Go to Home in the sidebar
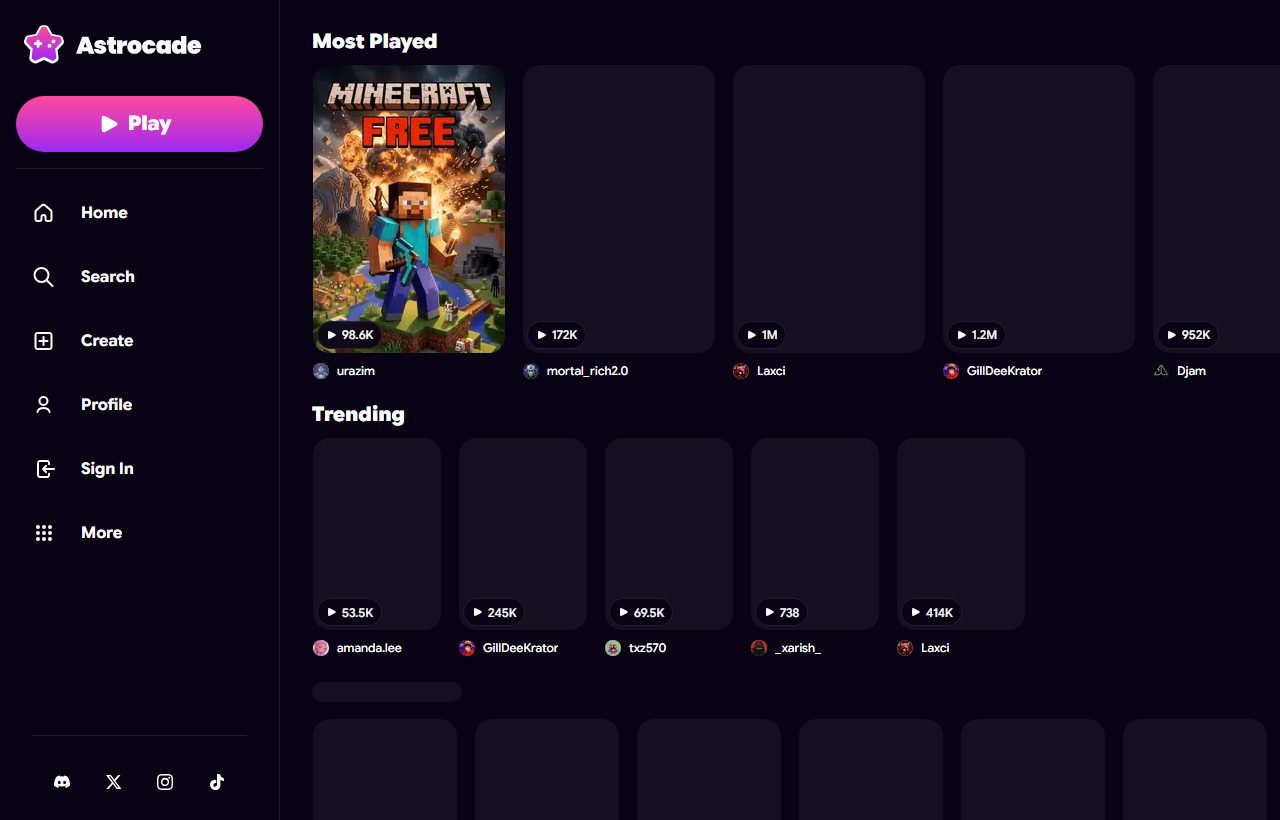Viewport: 1280px width, 820px height. click(104, 213)
